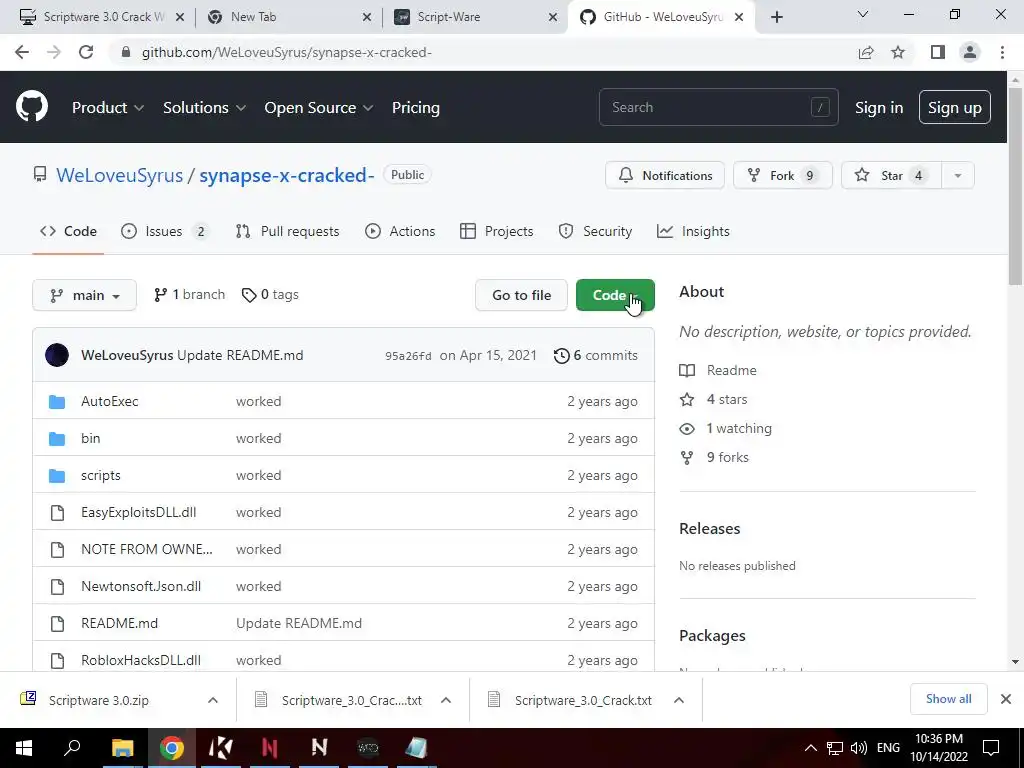Switch to the Pull requests tab
The image size is (1024, 768).
coord(287,231)
